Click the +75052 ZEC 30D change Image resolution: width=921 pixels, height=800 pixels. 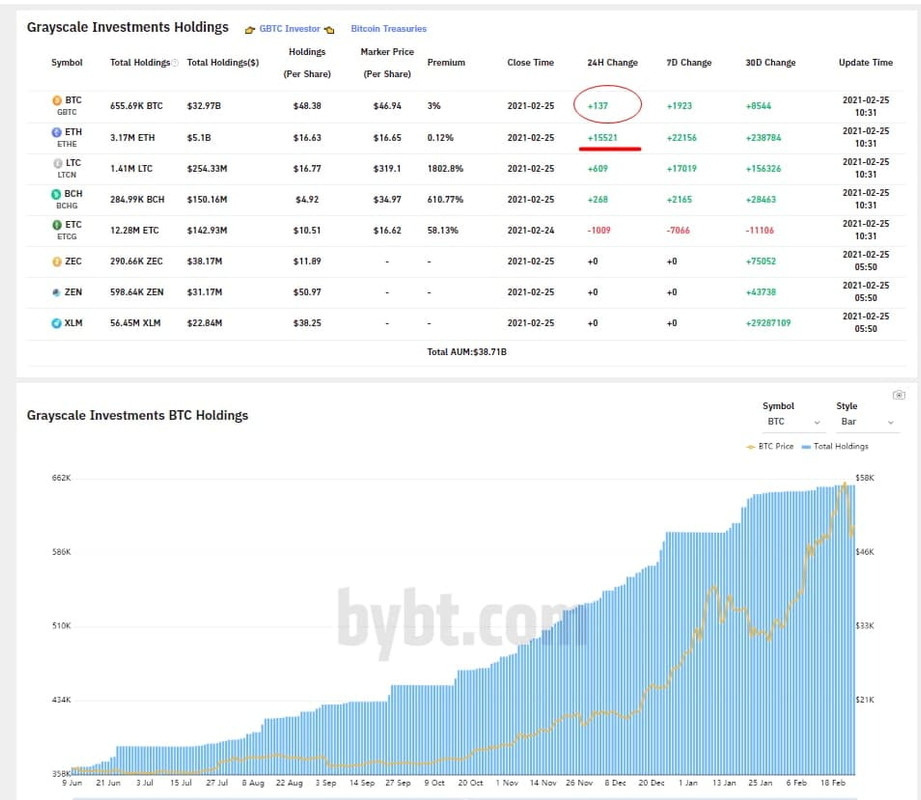click(760, 261)
